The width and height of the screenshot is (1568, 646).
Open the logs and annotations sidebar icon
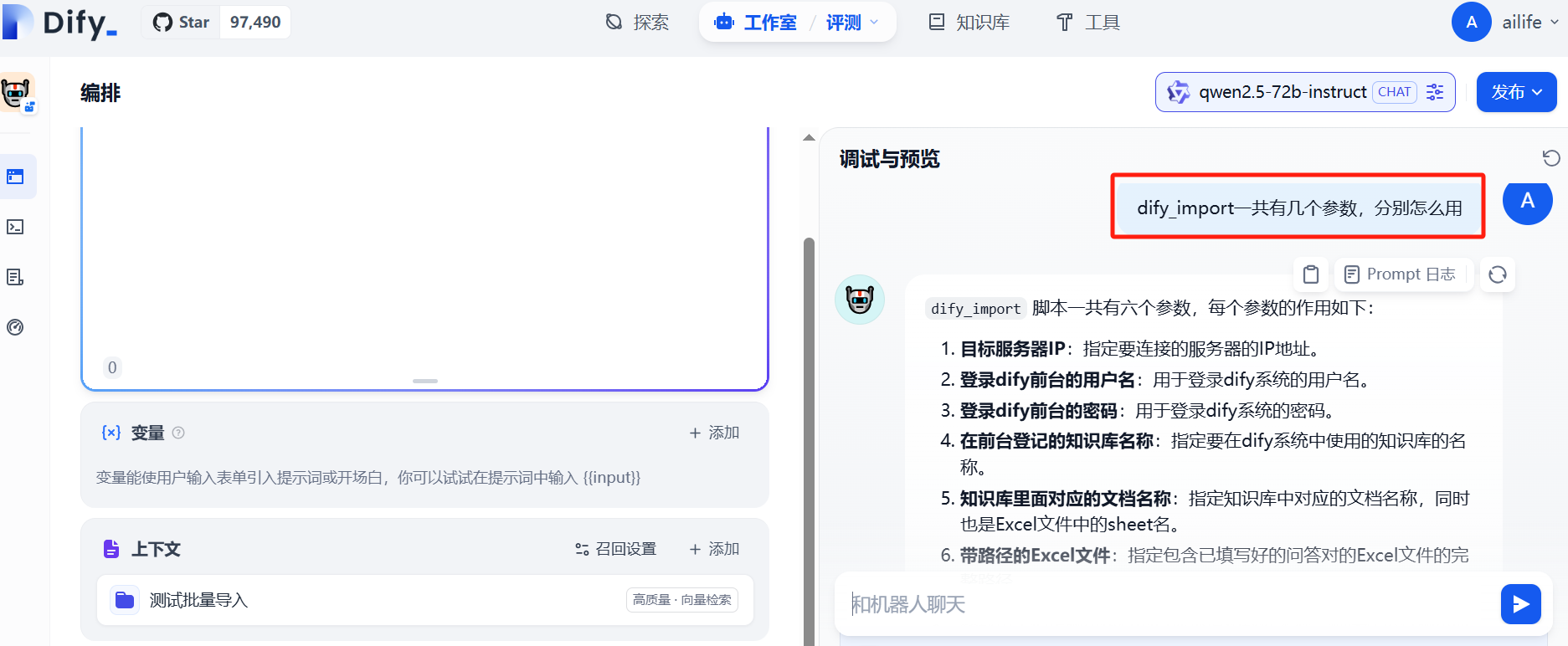tap(15, 277)
